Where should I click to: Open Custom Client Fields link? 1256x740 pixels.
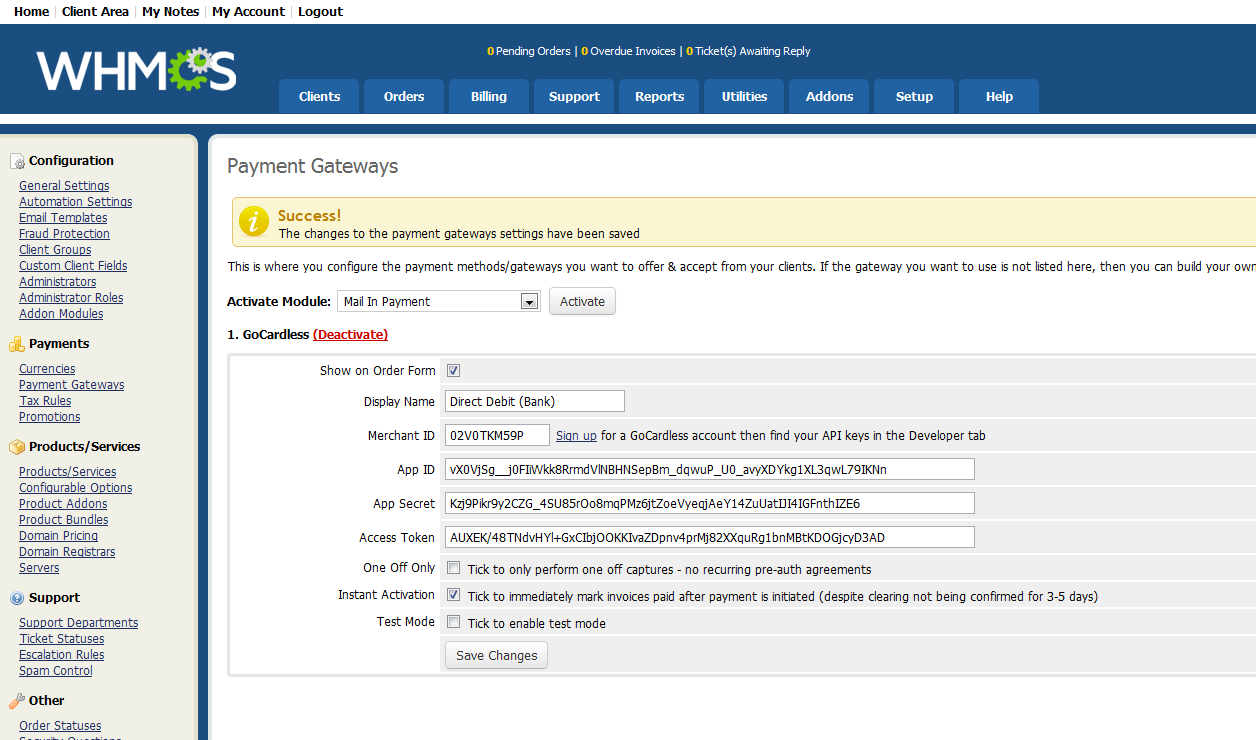pyautogui.click(x=73, y=266)
